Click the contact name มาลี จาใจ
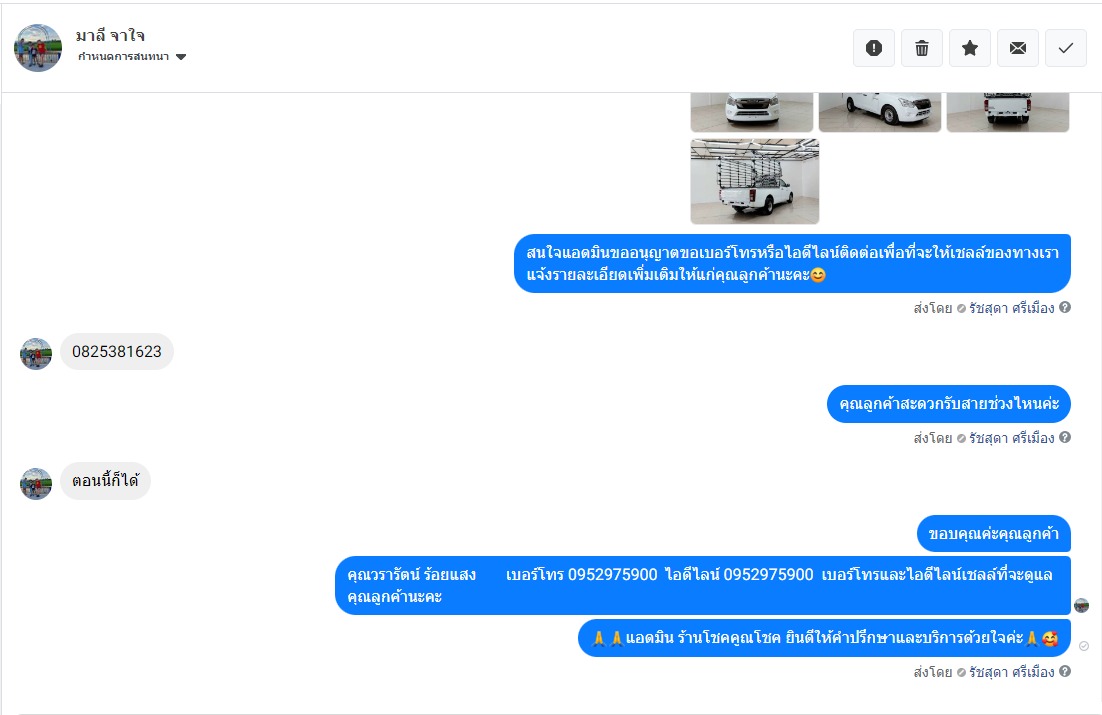The width and height of the screenshot is (1102, 715). (110, 35)
